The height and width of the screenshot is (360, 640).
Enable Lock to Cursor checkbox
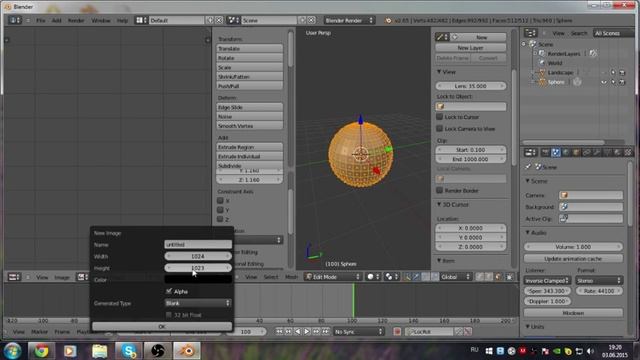tap(440, 117)
